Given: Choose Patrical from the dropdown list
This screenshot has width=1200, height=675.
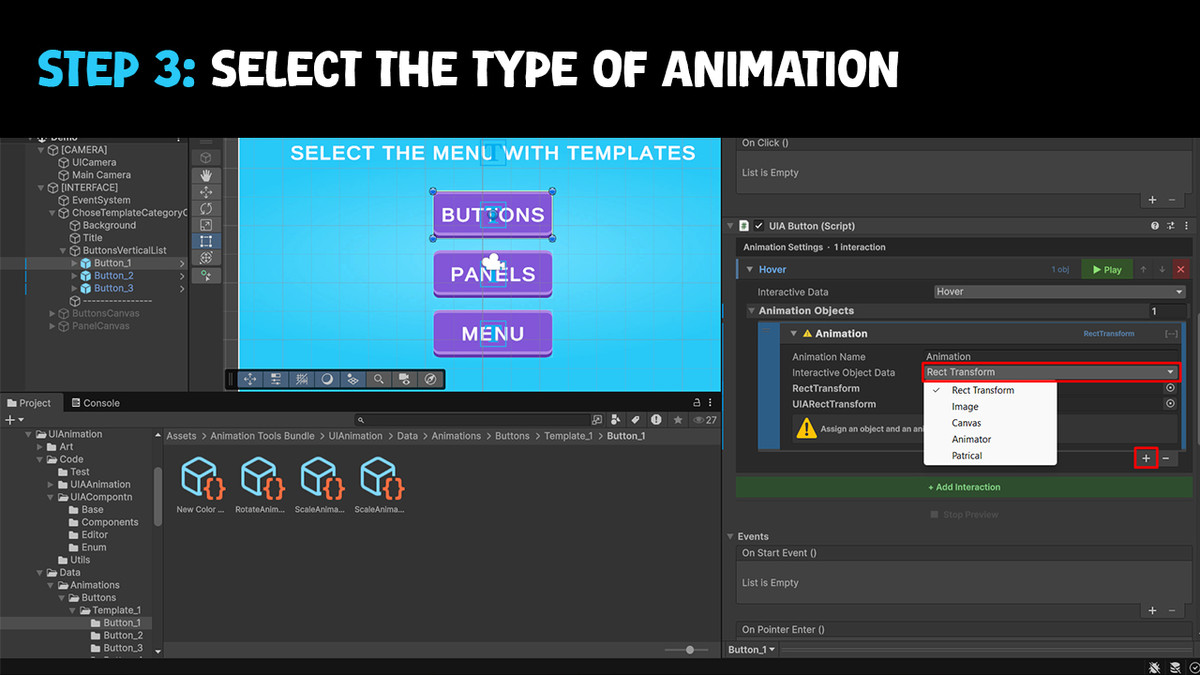Looking at the screenshot, I should tap(967, 456).
